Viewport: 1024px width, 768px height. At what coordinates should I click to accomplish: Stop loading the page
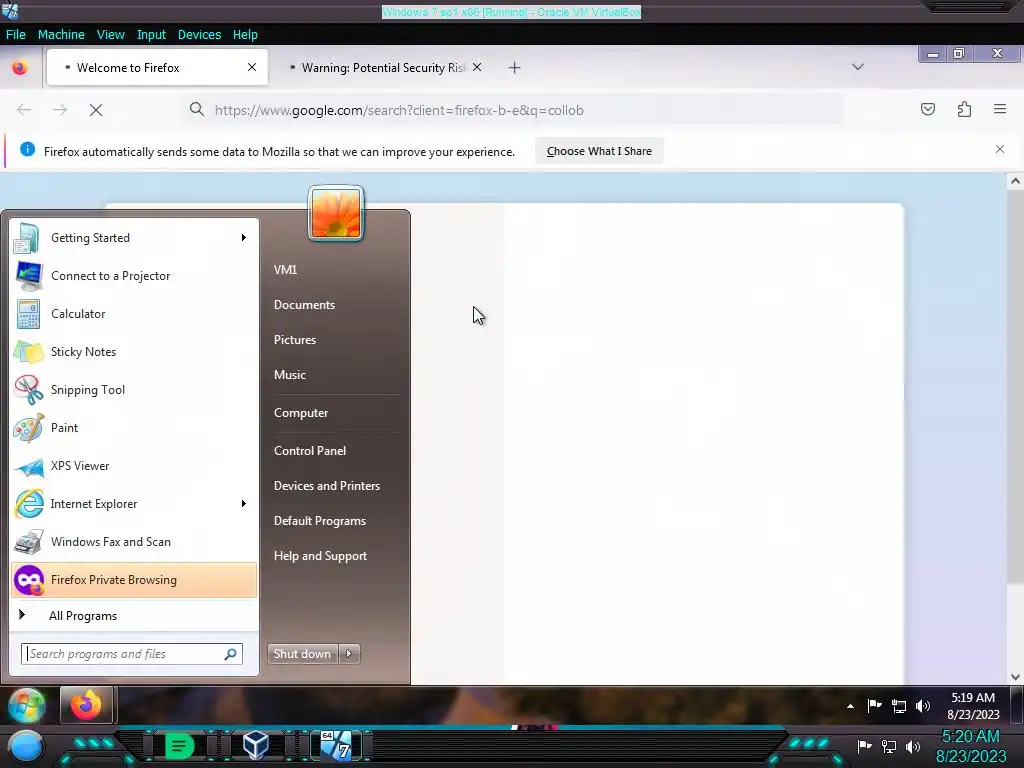[96, 110]
